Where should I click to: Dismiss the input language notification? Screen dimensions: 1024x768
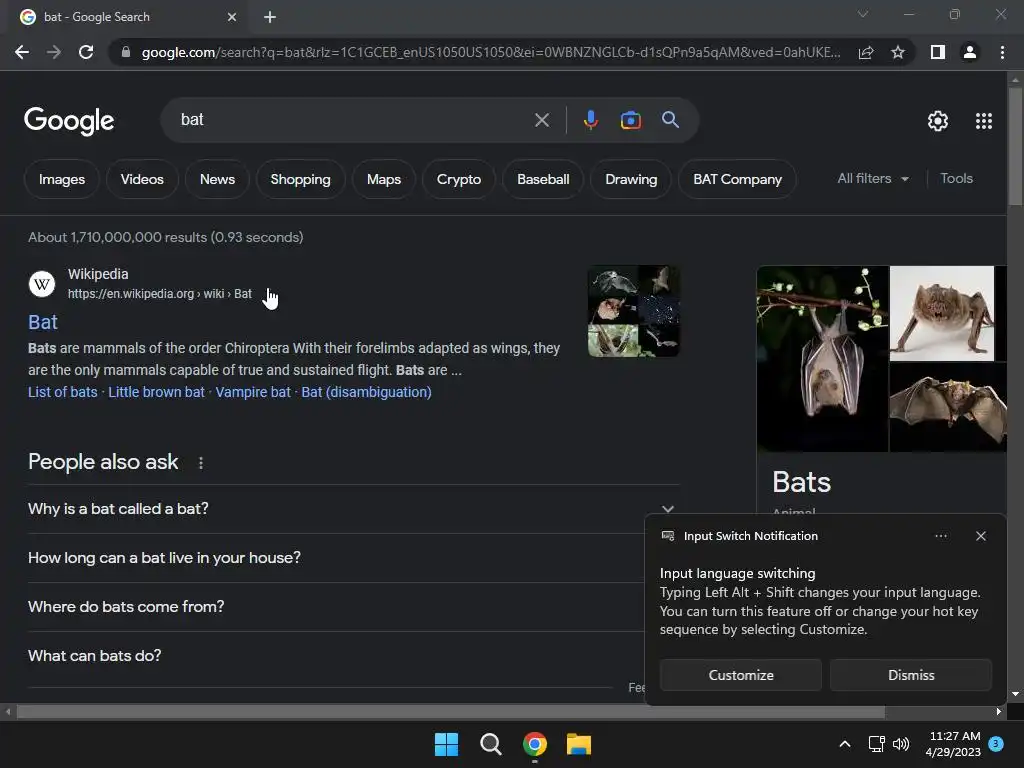[x=911, y=675]
